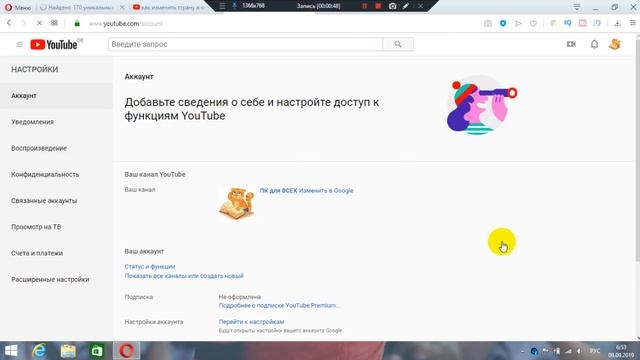Click the taskbar clock showing 6:53
640x360 pixels.
click(621, 351)
